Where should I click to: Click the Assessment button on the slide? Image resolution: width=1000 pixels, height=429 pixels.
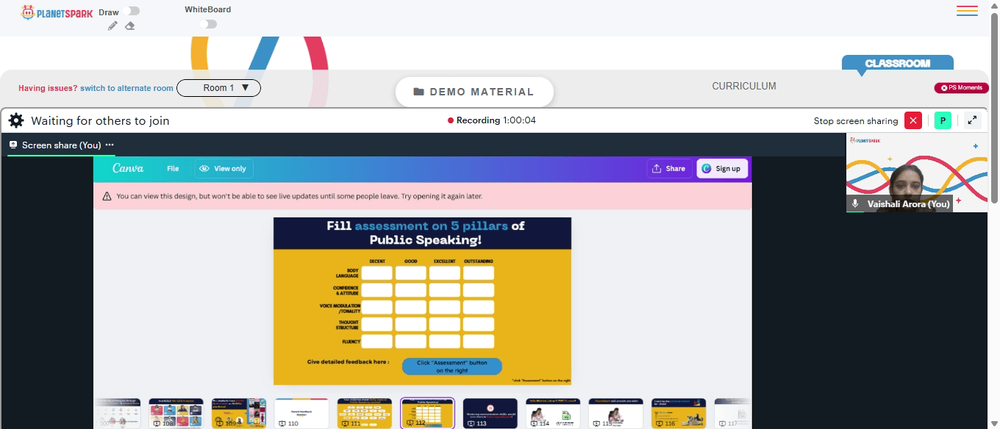click(x=452, y=366)
